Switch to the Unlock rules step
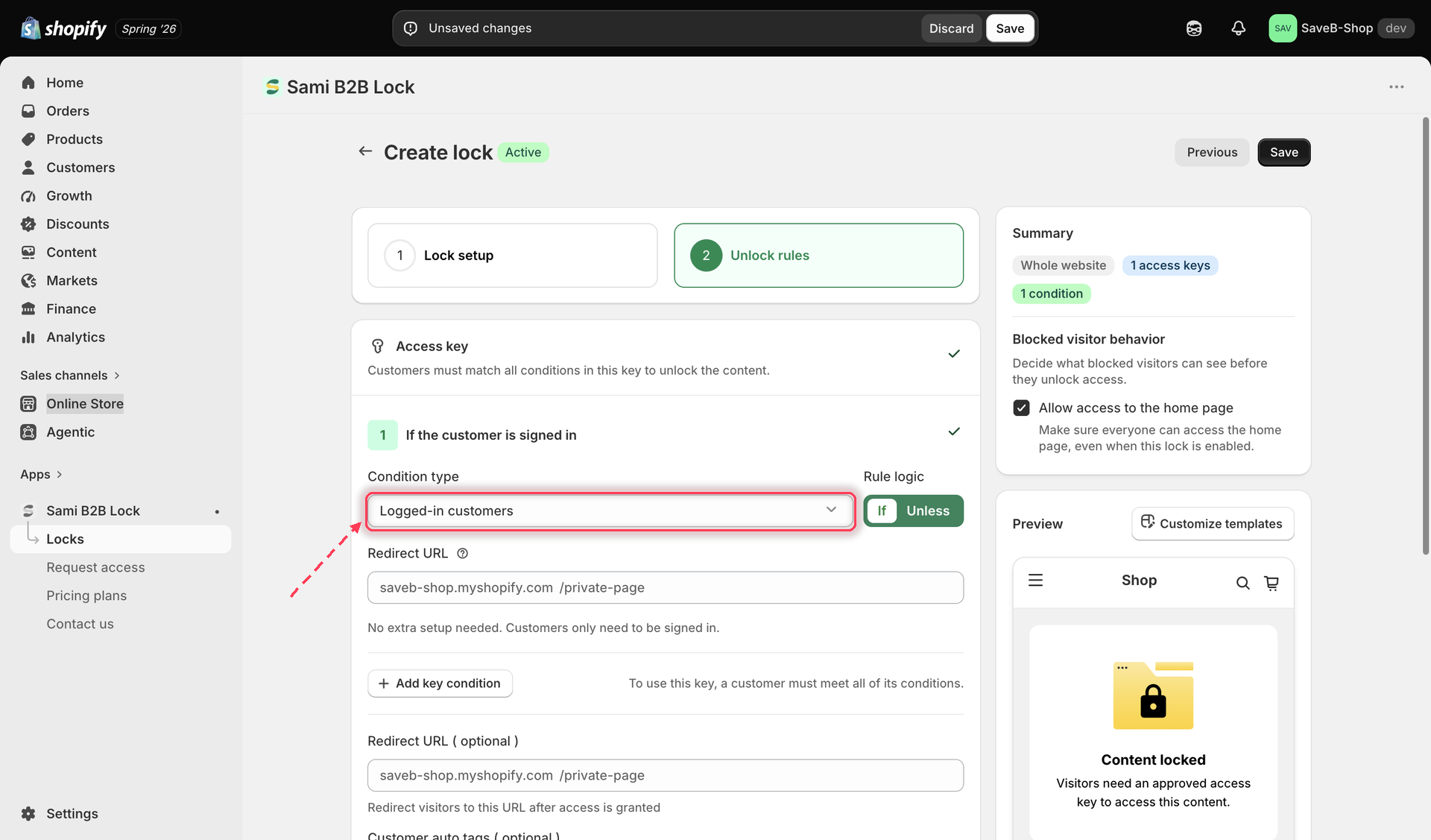Screen dimensions: 1431x840 point(818,255)
